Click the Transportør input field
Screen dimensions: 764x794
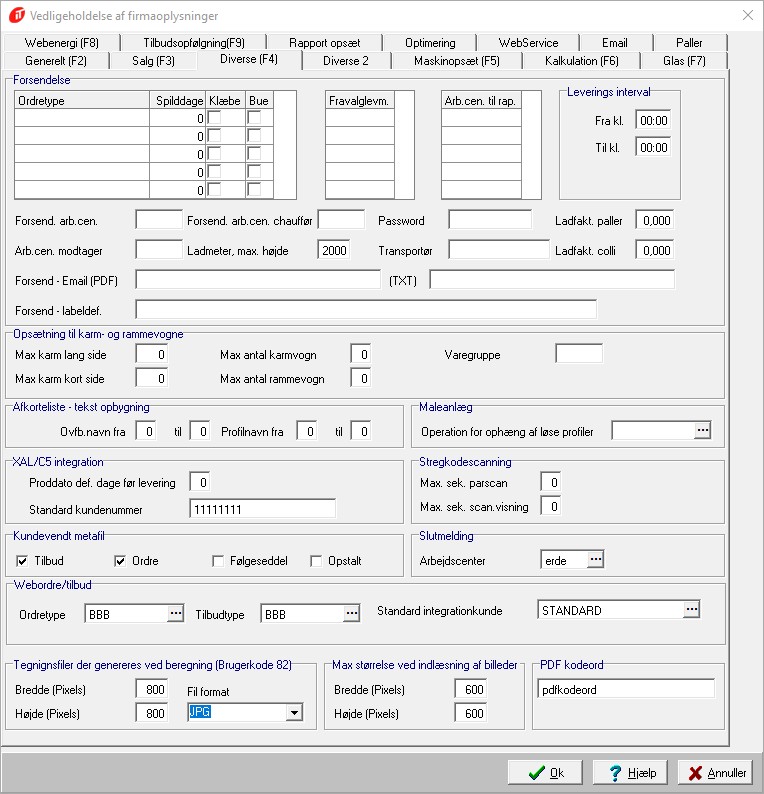pos(499,250)
